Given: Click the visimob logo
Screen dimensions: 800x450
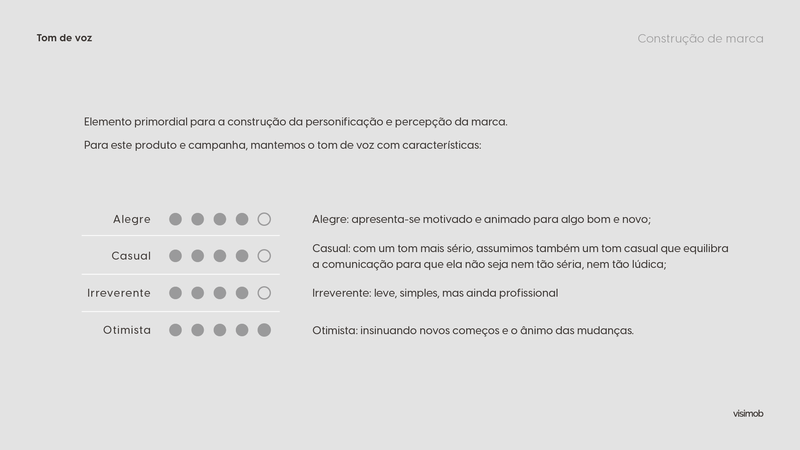Looking at the screenshot, I should [x=748, y=414].
